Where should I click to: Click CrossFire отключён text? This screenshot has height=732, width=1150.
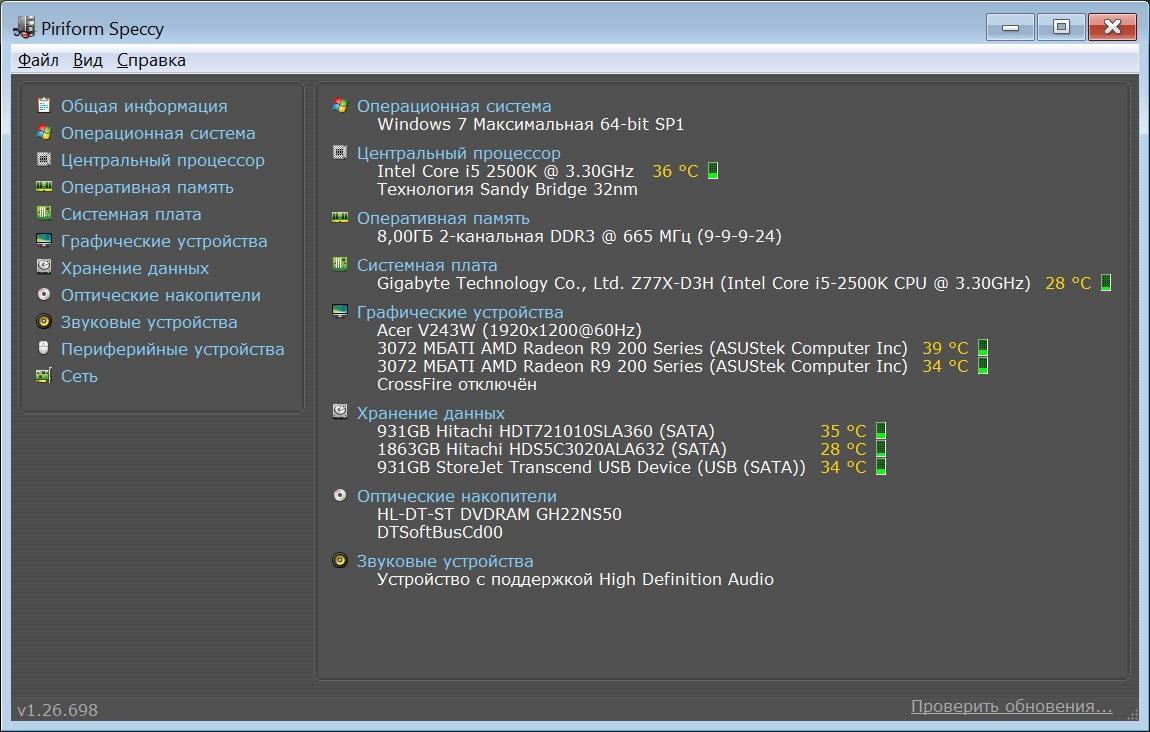[x=457, y=384]
